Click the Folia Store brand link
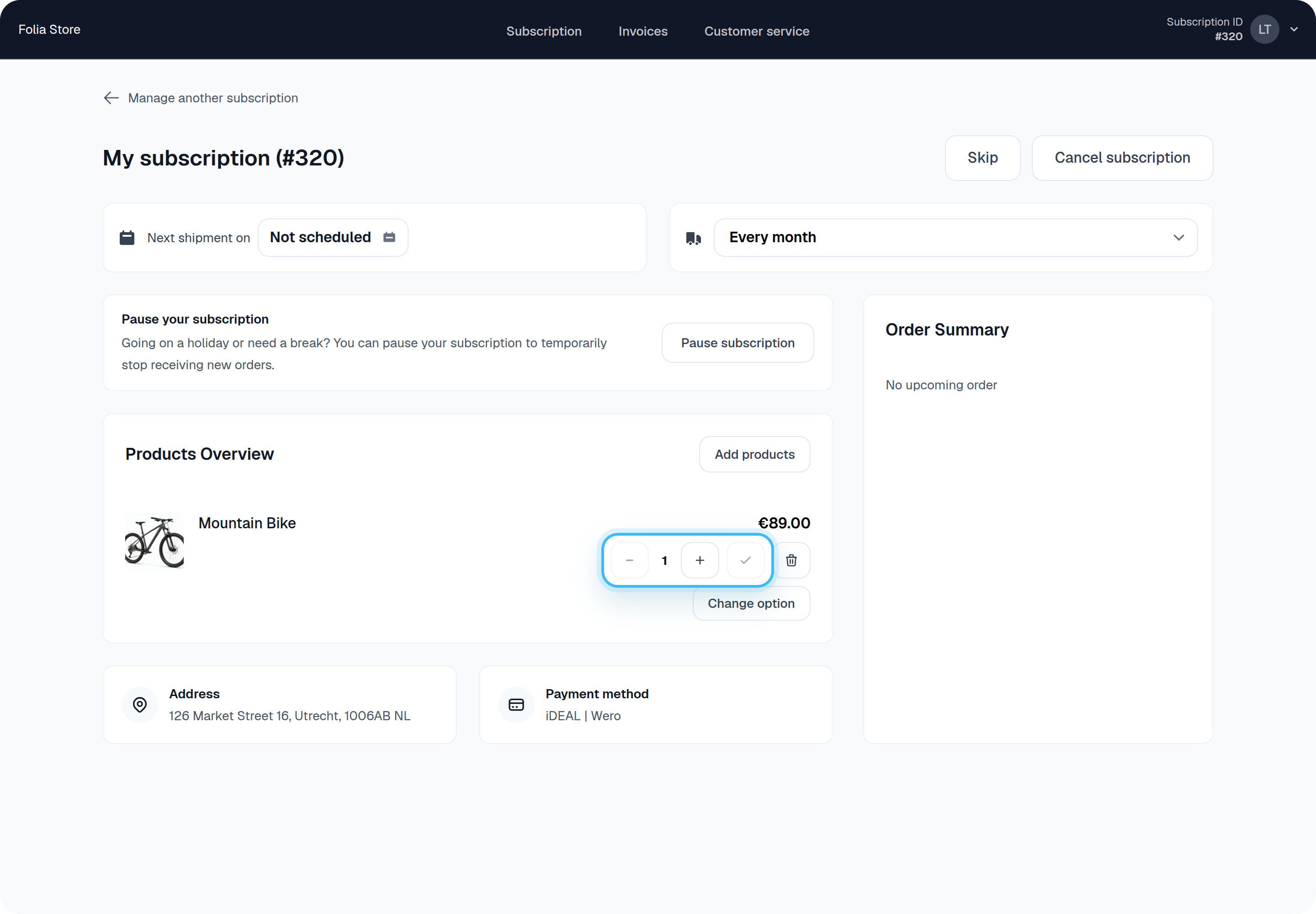 49,29
